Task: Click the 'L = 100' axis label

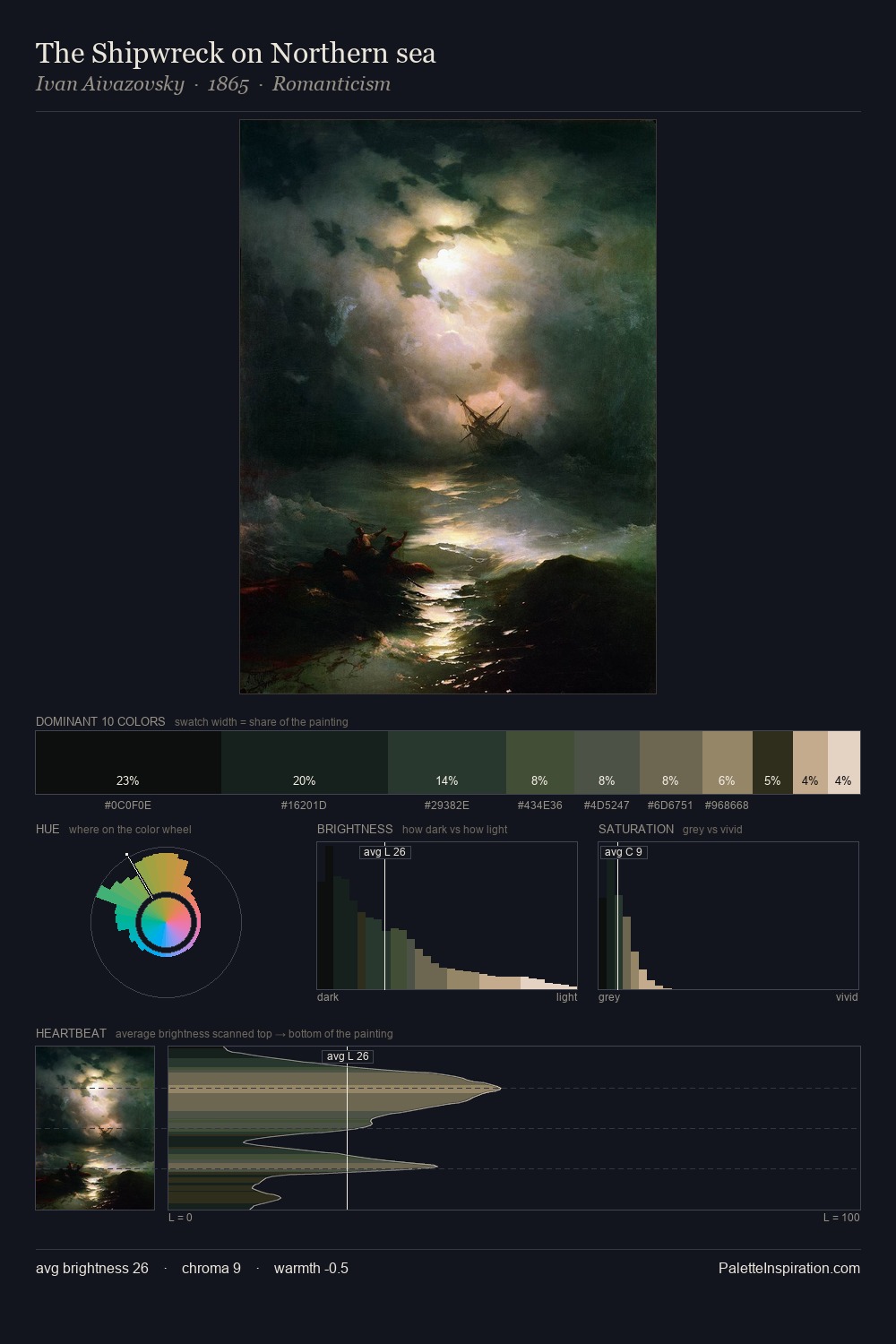Action: click(x=841, y=1218)
